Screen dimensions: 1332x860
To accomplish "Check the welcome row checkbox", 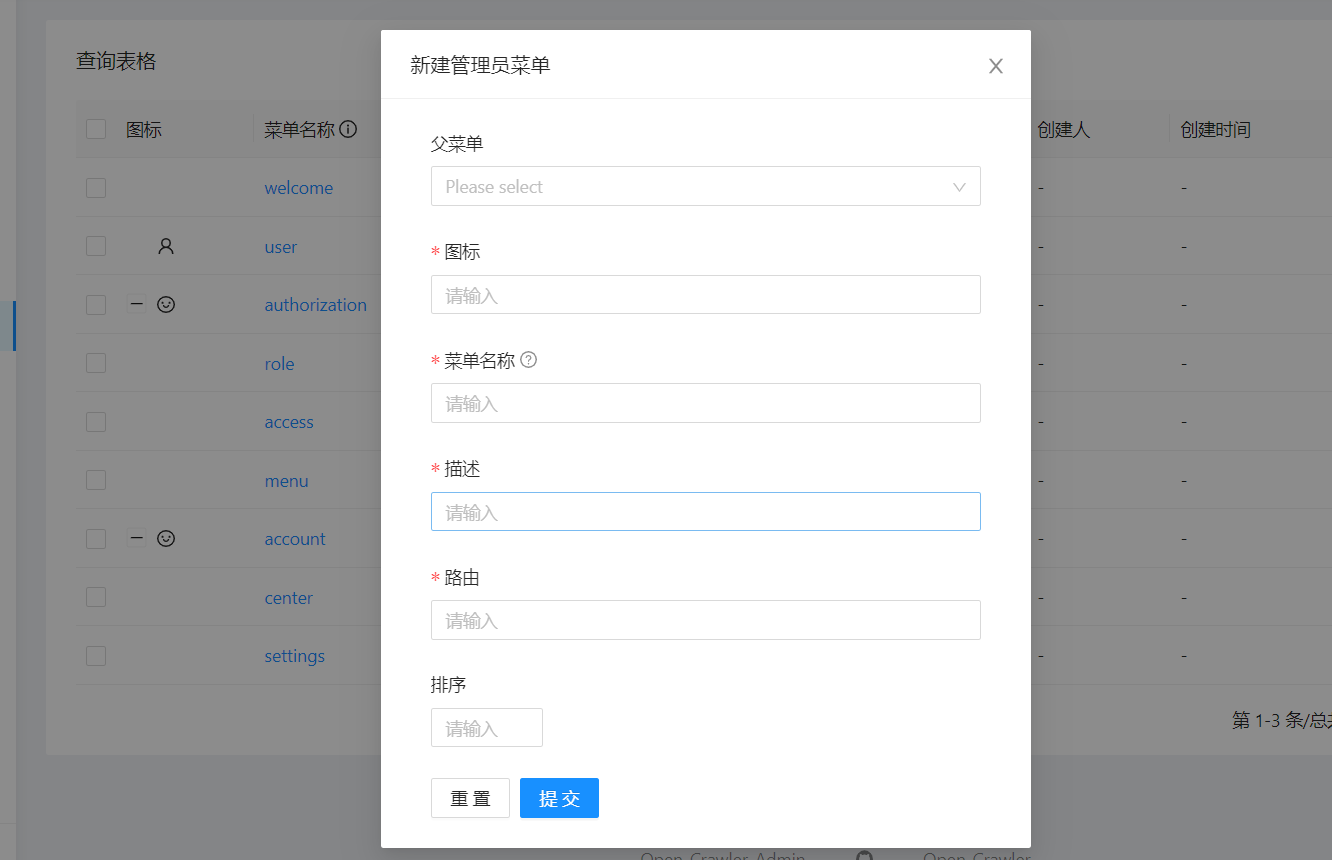I will click(96, 188).
